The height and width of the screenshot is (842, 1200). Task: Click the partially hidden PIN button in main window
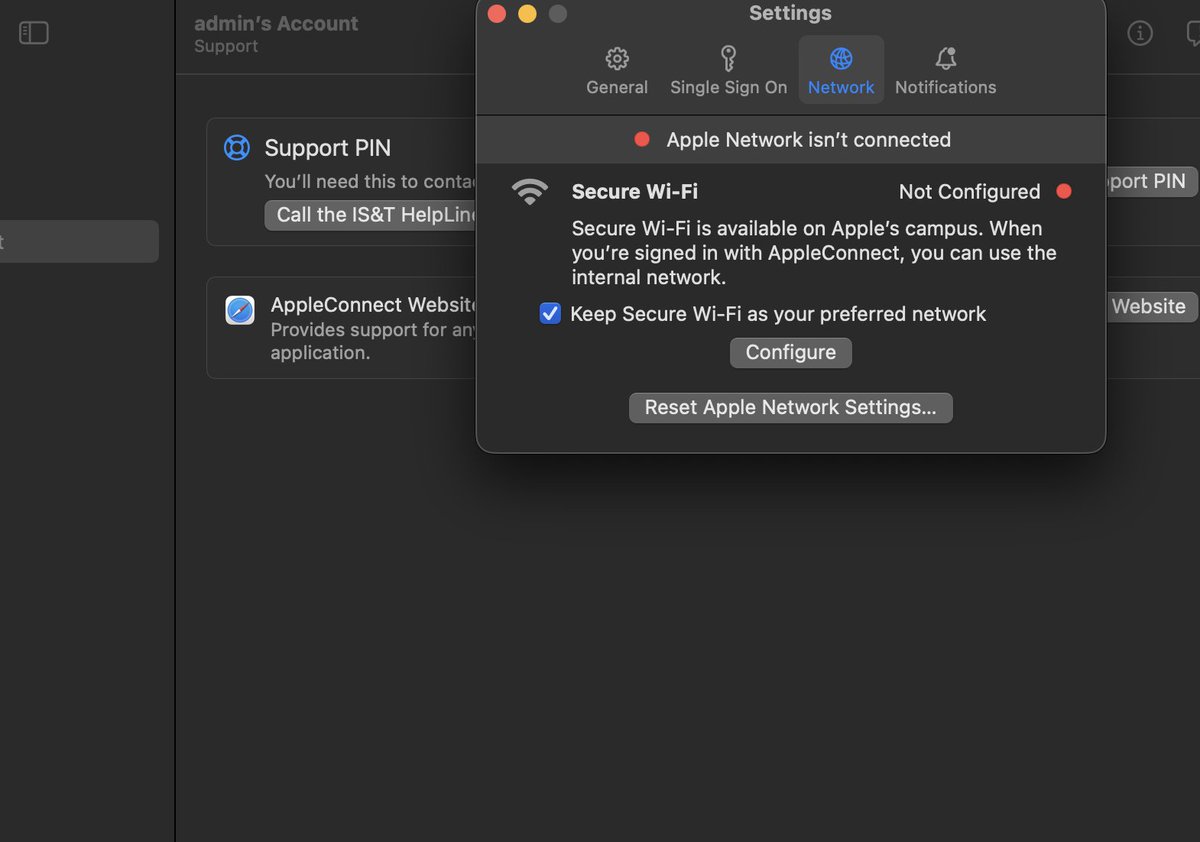(1151, 181)
